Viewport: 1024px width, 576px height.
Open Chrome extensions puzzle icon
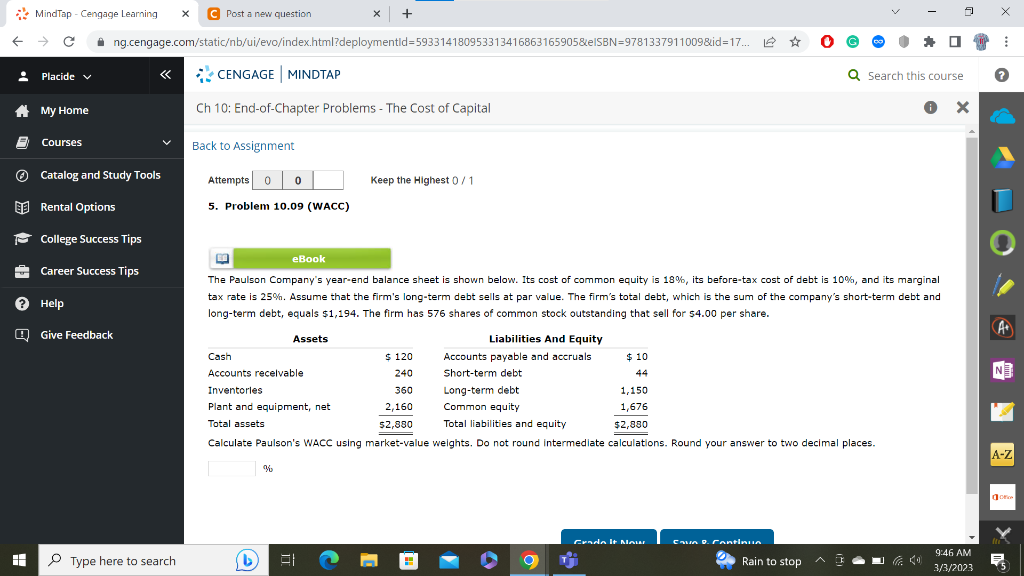929,42
